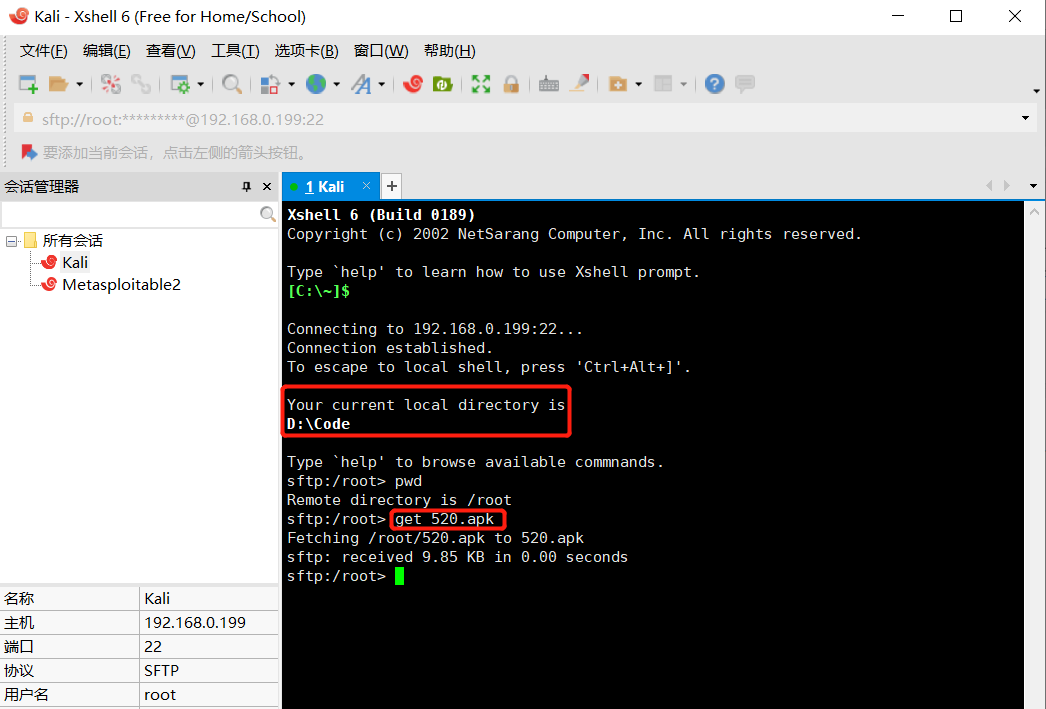This screenshot has width=1046, height=709.
Task: Expand the Properties dropdown arrow
Action: click(x=200, y=84)
